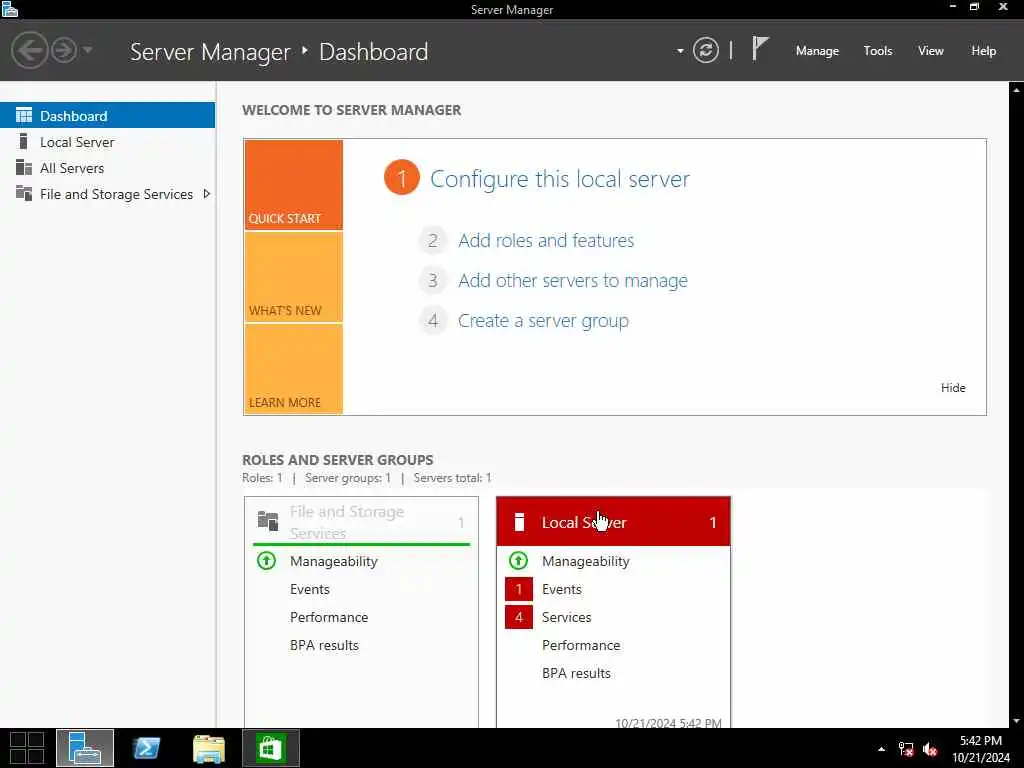This screenshot has width=1024, height=768.
Task: Click the step 3 number circle
Action: [432, 281]
